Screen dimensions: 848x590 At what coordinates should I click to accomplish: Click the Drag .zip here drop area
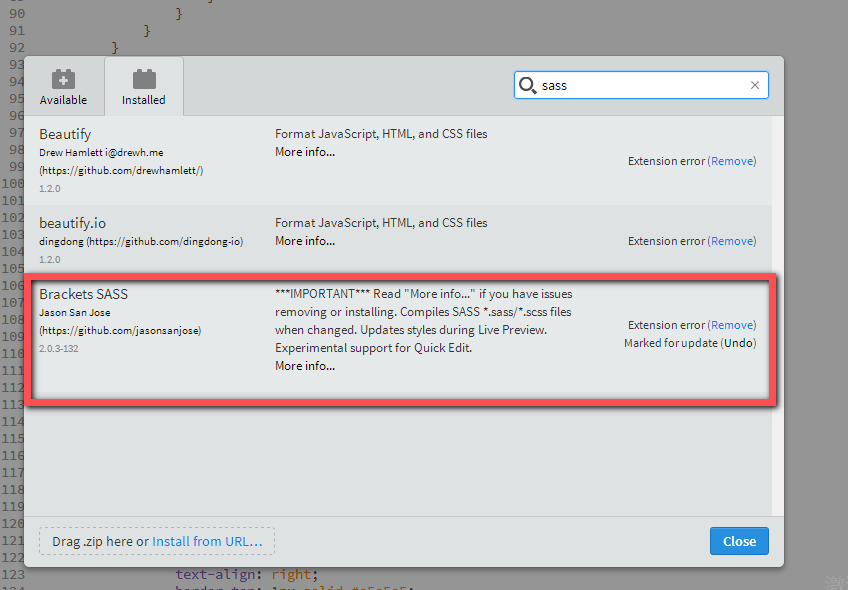click(x=157, y=541)
